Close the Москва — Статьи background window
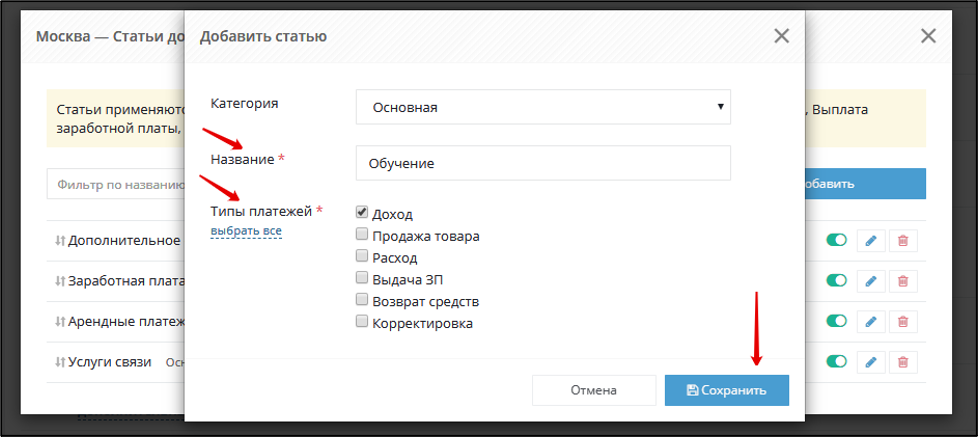 (x=928, y=36)
